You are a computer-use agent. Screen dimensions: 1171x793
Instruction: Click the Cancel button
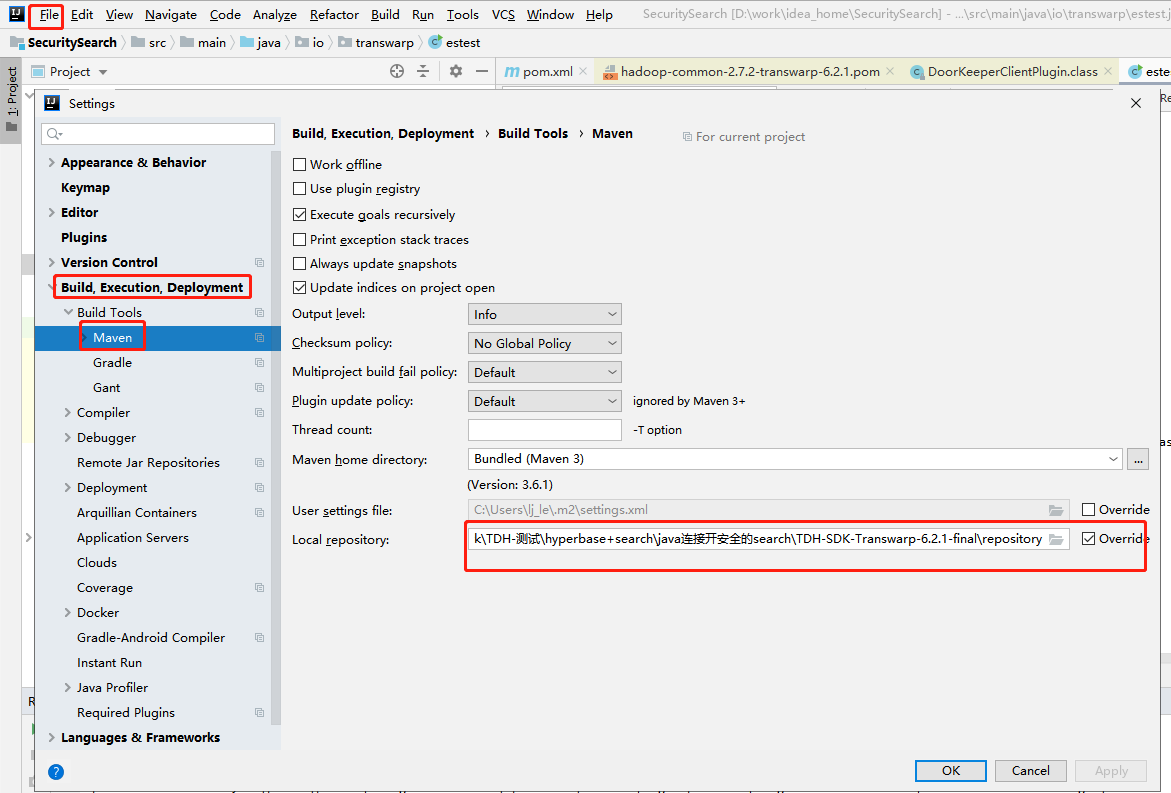1030,770
